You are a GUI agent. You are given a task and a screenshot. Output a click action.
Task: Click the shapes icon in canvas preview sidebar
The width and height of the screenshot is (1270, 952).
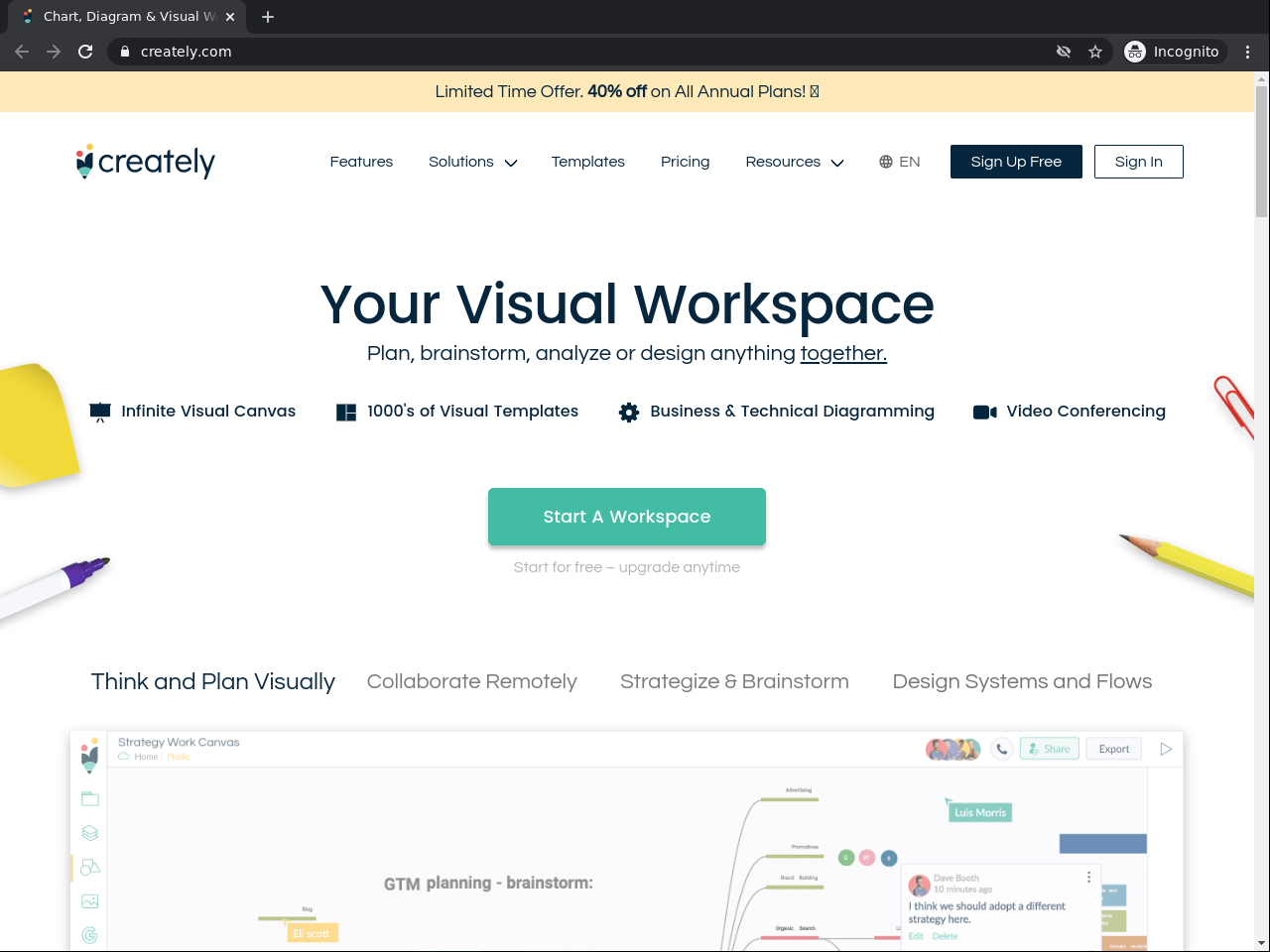(x=90, y=867)
